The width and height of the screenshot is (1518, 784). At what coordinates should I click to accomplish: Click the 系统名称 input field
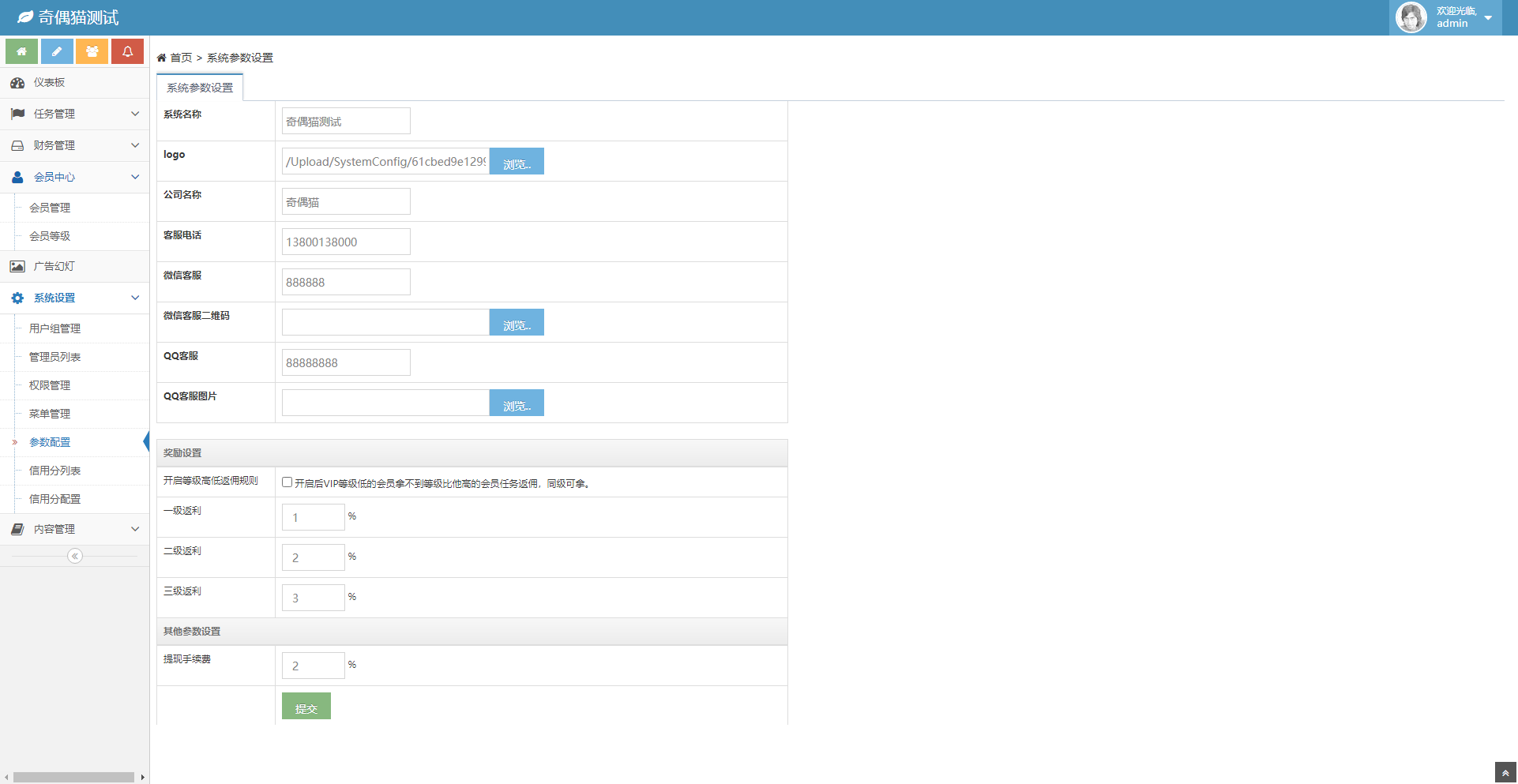pyautogui.click(x=346, y=121)
